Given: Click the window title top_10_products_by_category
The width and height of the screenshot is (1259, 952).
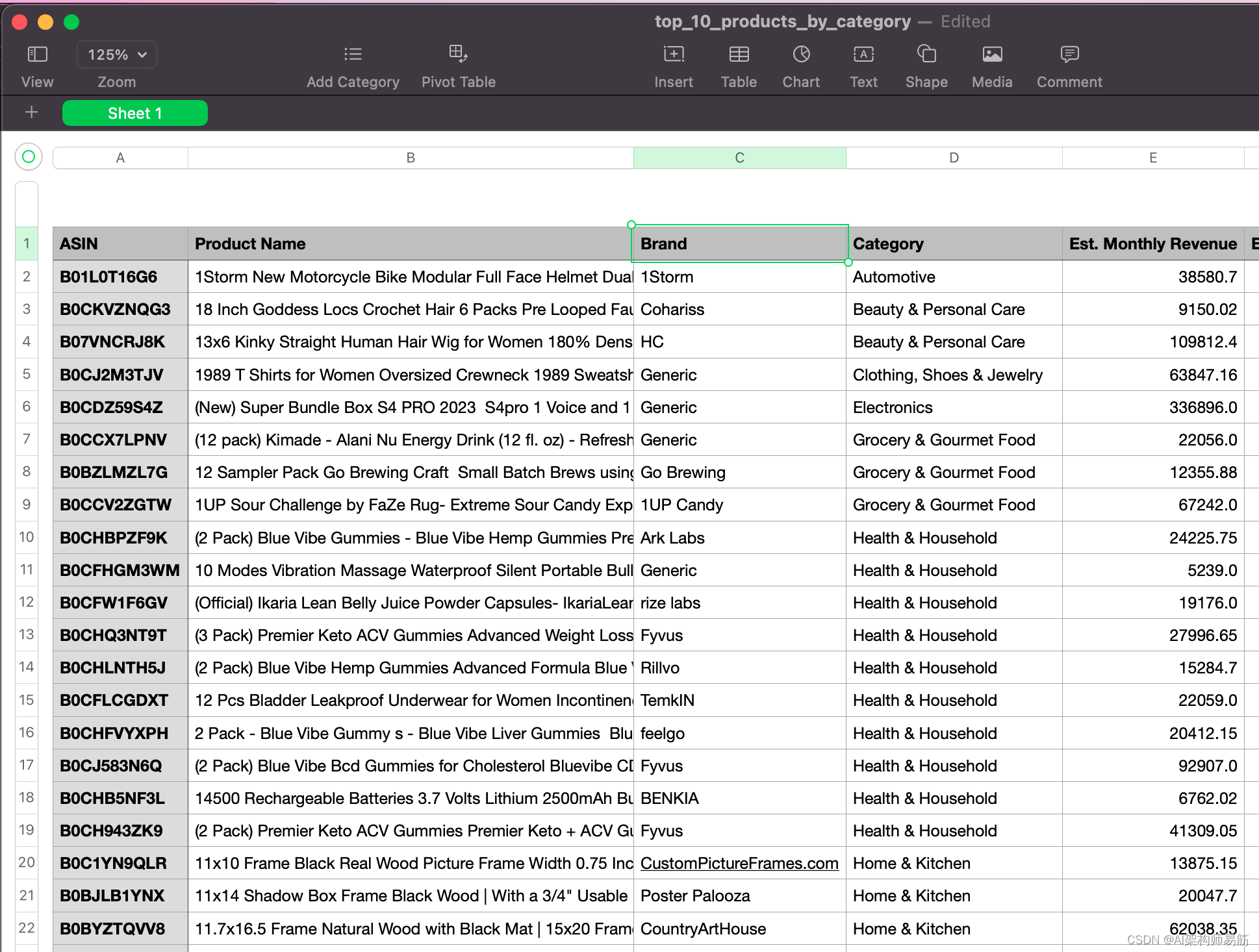Looking at the screenshot, I should 783,21.
